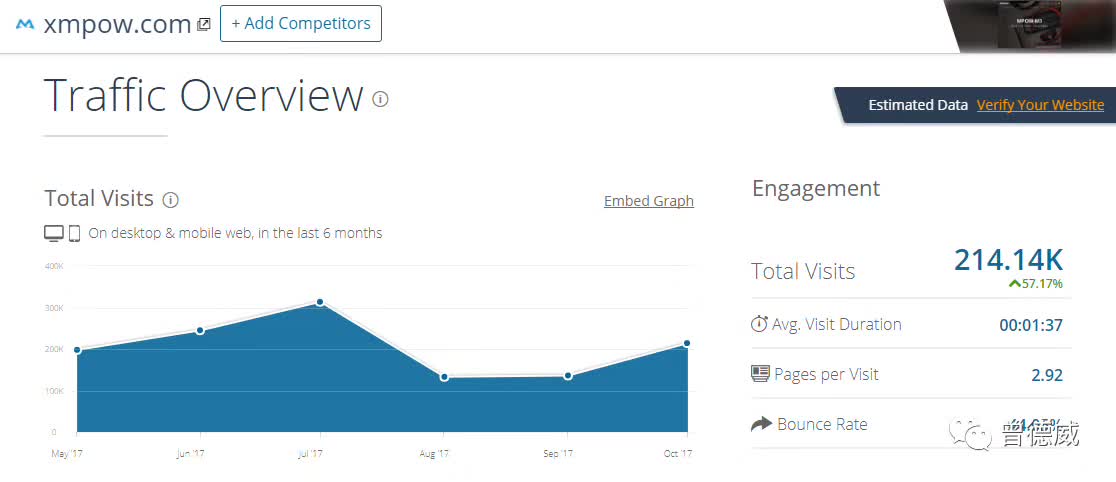Click the Pages per Visit icon
Image resolution: width=1116 pixels, height=482 pixels.
[760, 374]
